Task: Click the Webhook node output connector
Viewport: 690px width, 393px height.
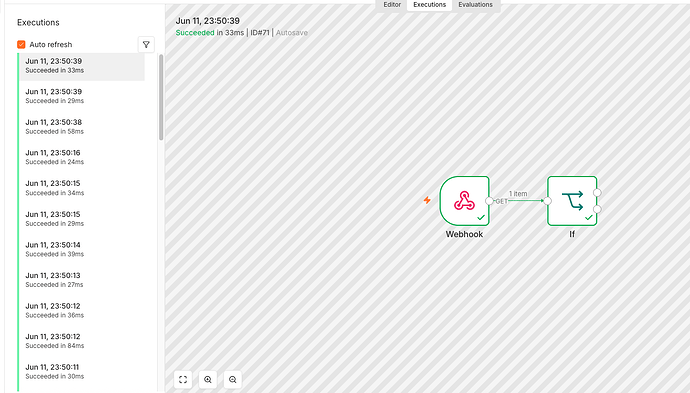Action: (489, 201)
